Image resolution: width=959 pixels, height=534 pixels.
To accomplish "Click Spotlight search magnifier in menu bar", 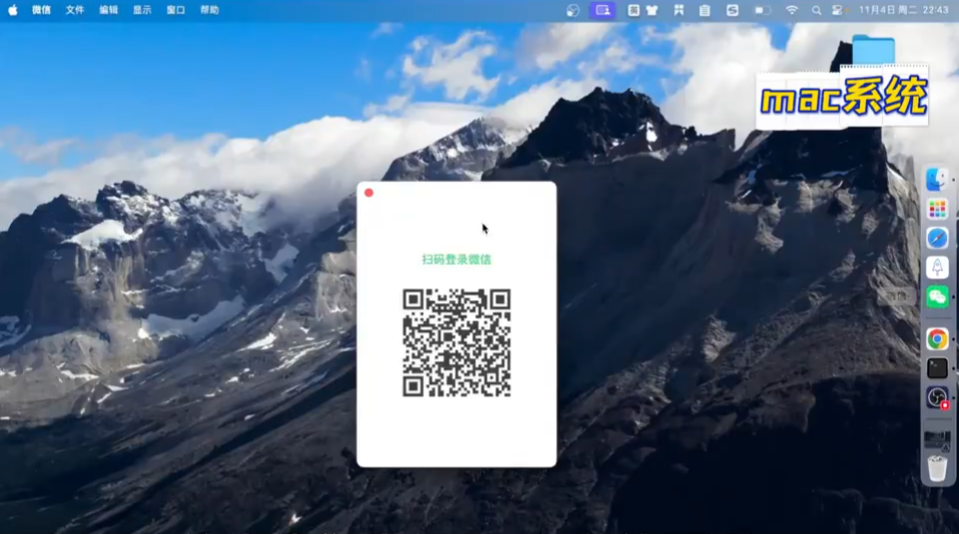I will pyautogui.click(x=816, y=10).
